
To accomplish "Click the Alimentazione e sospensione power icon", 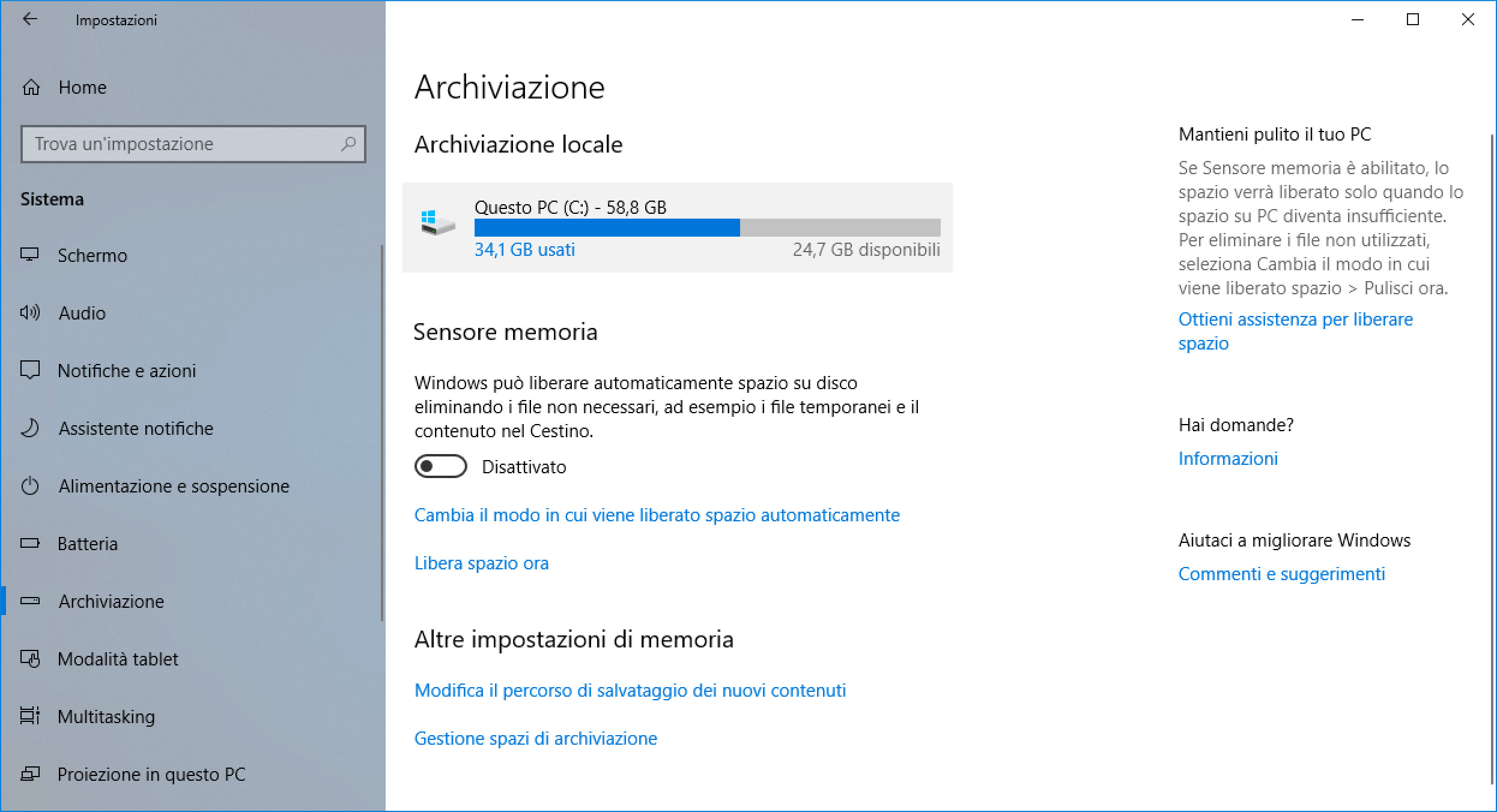I will (30, 486).
